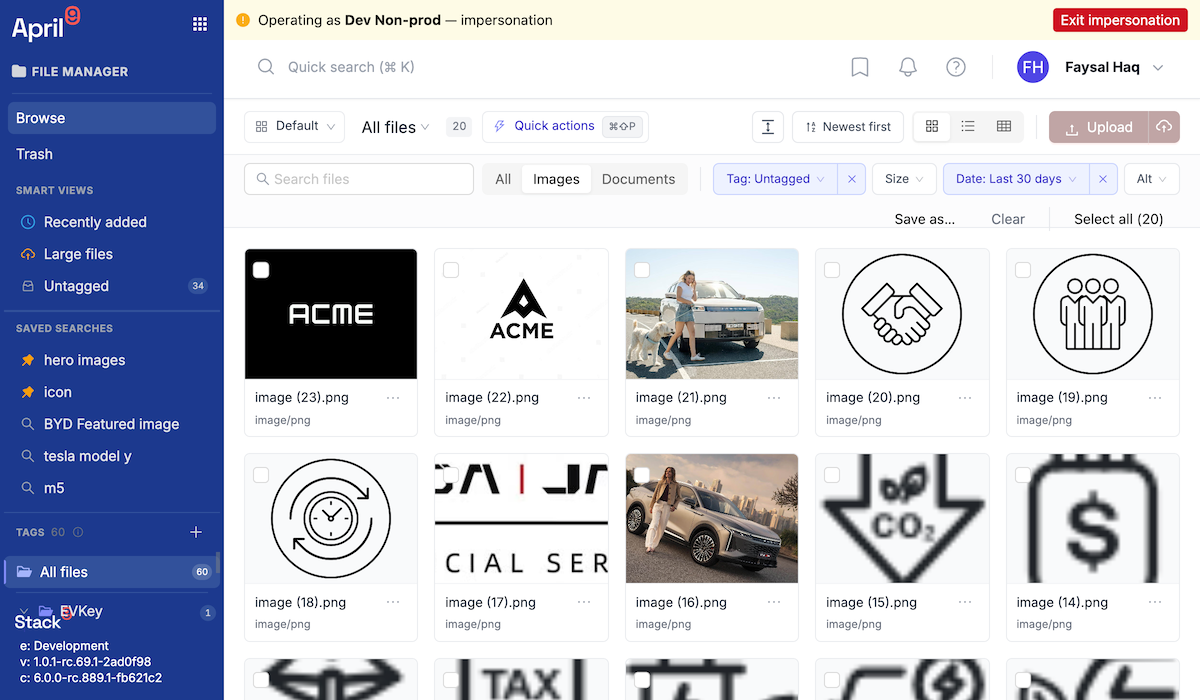Open Large files smart view
This screenshot has height=700, width=1200.
point(112,254)
